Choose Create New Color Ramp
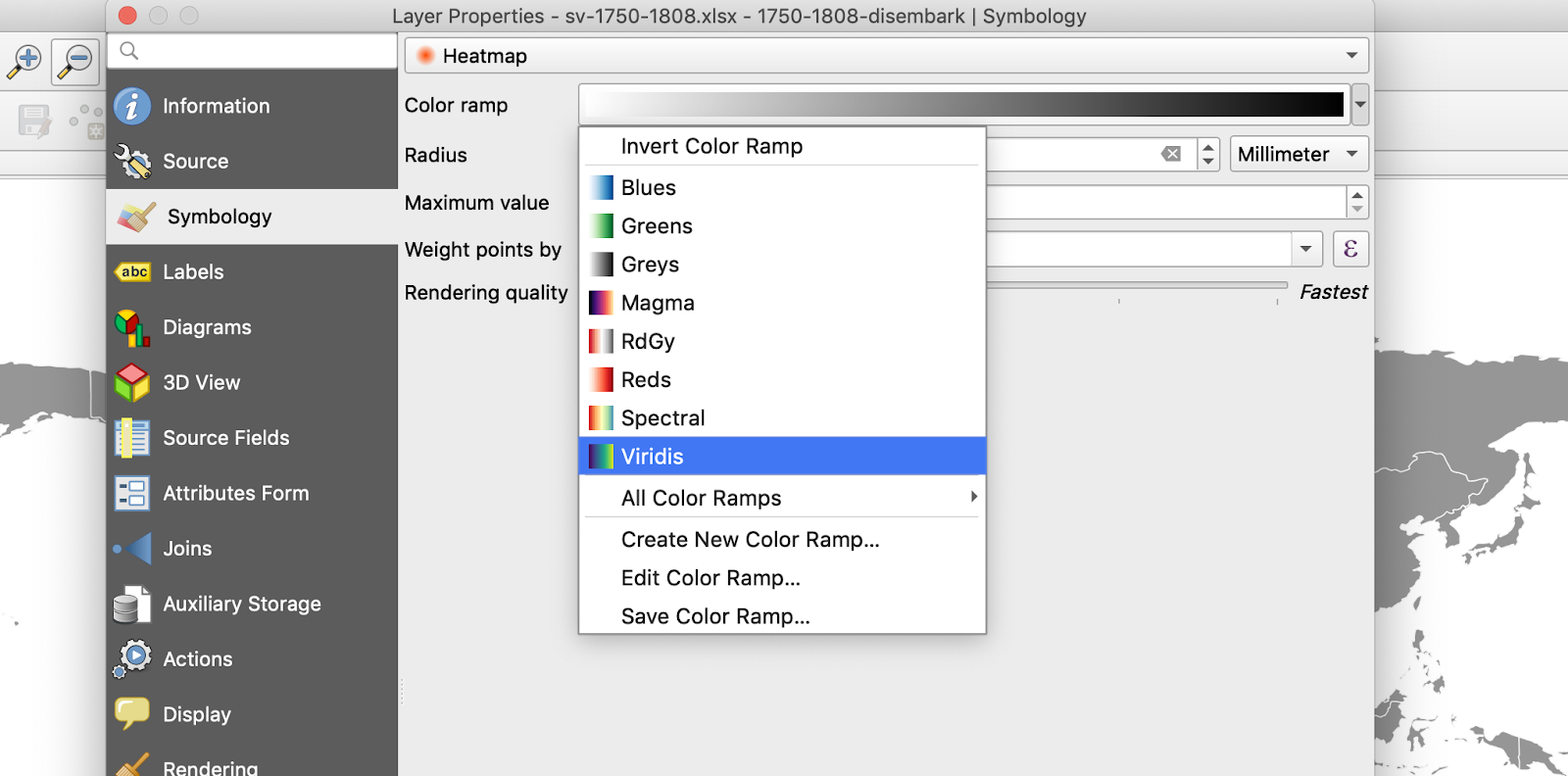 point(782,540)
